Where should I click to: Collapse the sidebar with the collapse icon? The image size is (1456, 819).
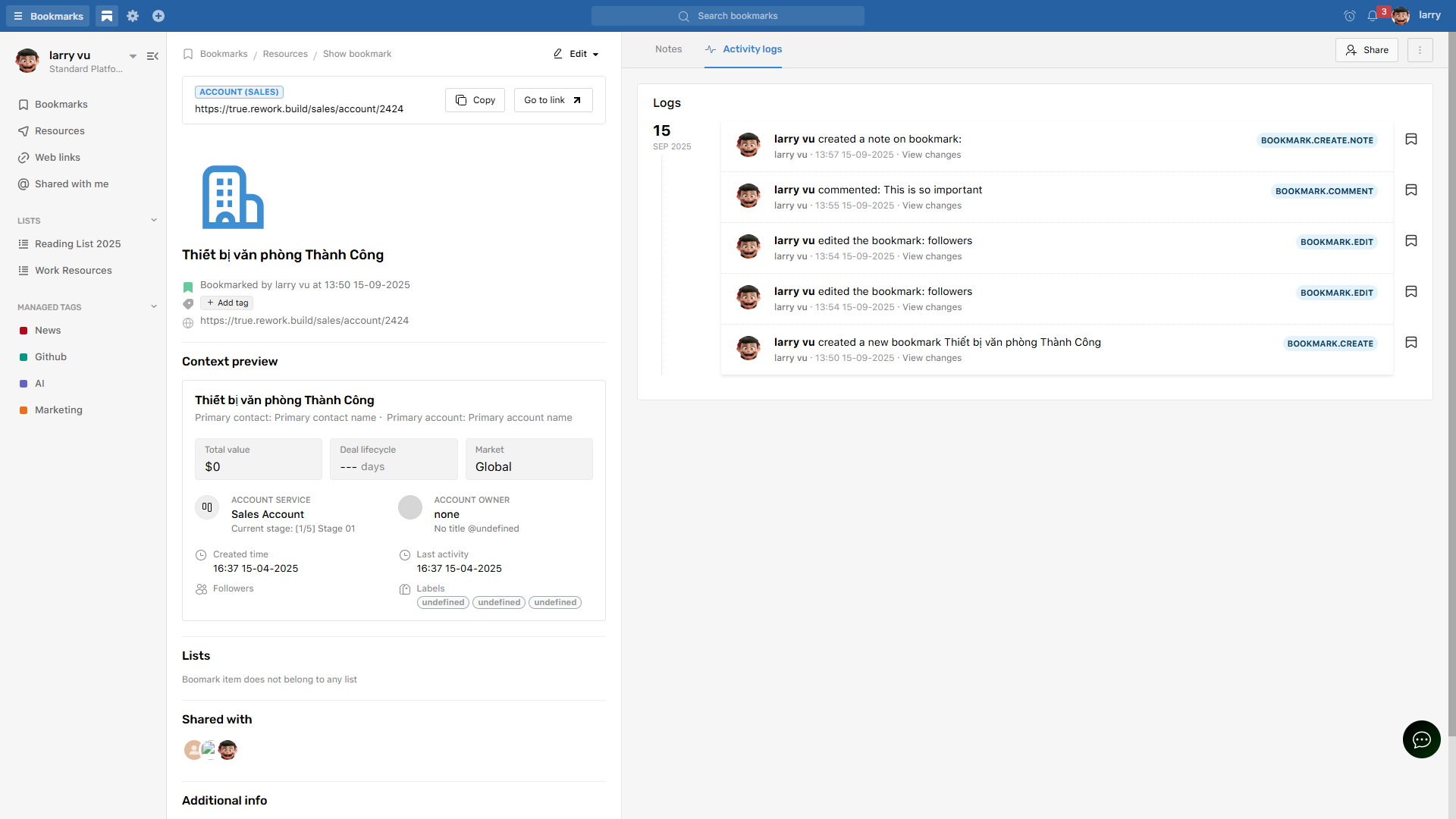coord(152,56)
